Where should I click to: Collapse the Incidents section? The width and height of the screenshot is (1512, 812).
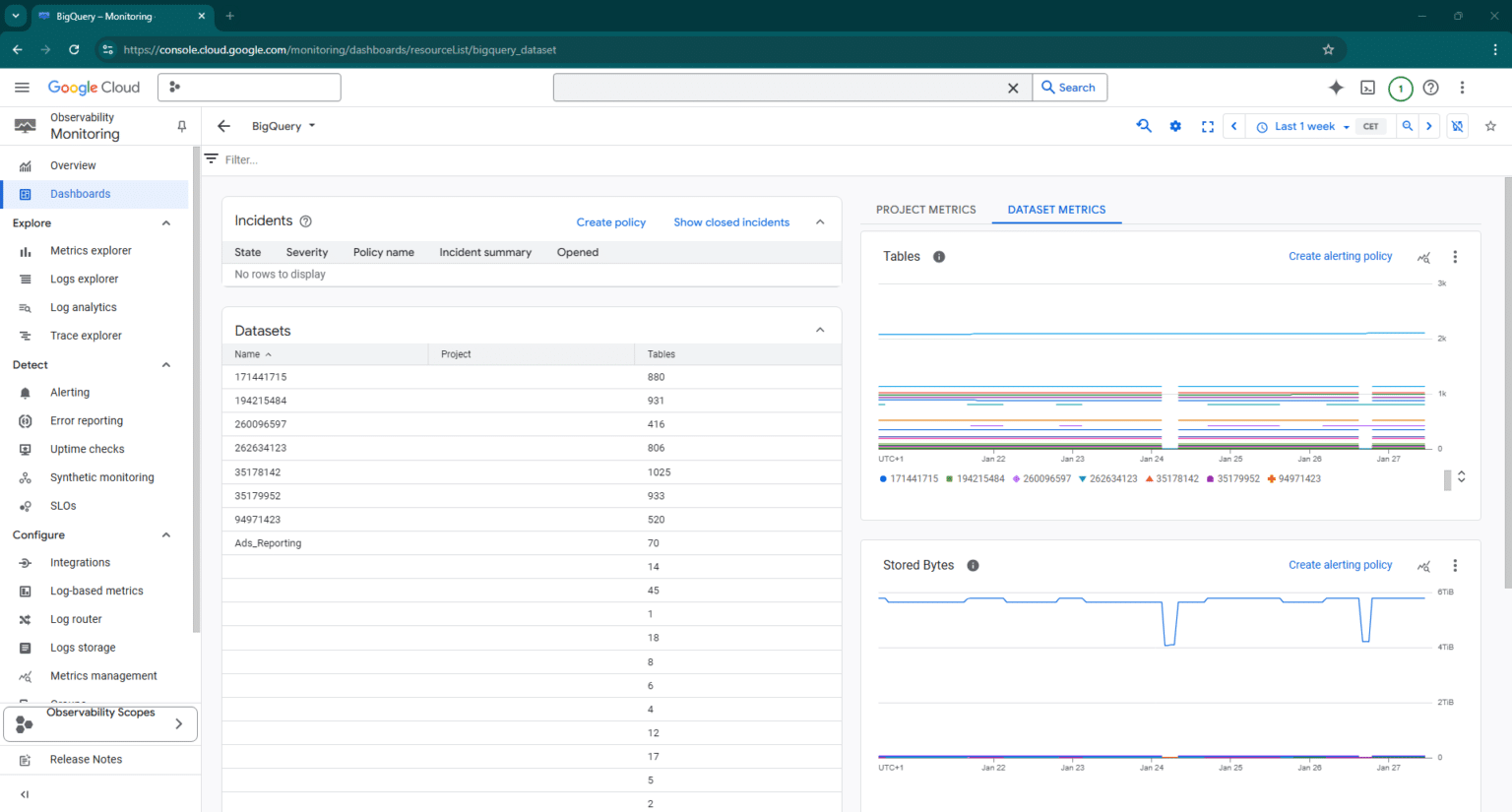tap(820, 221)
